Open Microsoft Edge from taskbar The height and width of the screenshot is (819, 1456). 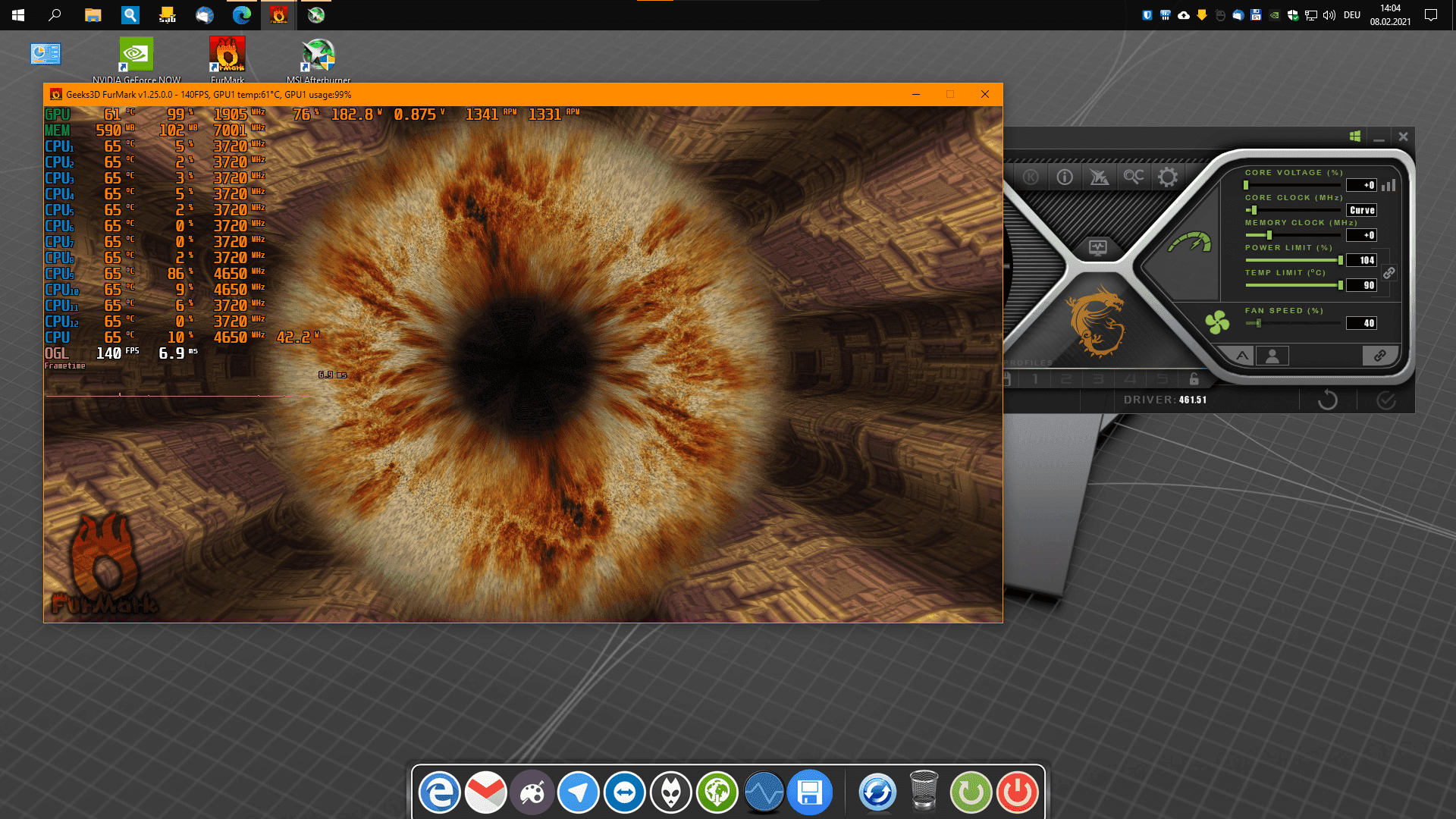[x=242, y=15]
